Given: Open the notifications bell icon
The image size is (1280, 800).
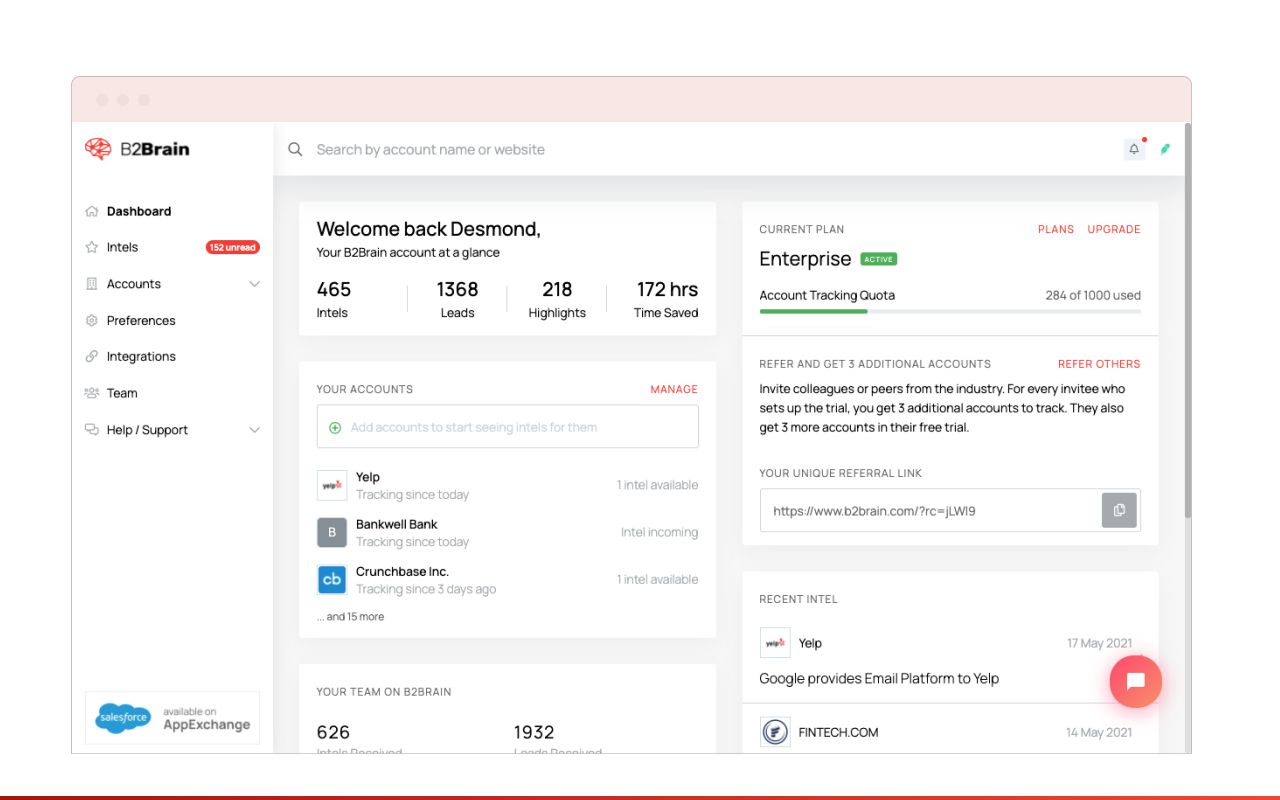Looking at the screenshot, I should tap(1134, 148).
